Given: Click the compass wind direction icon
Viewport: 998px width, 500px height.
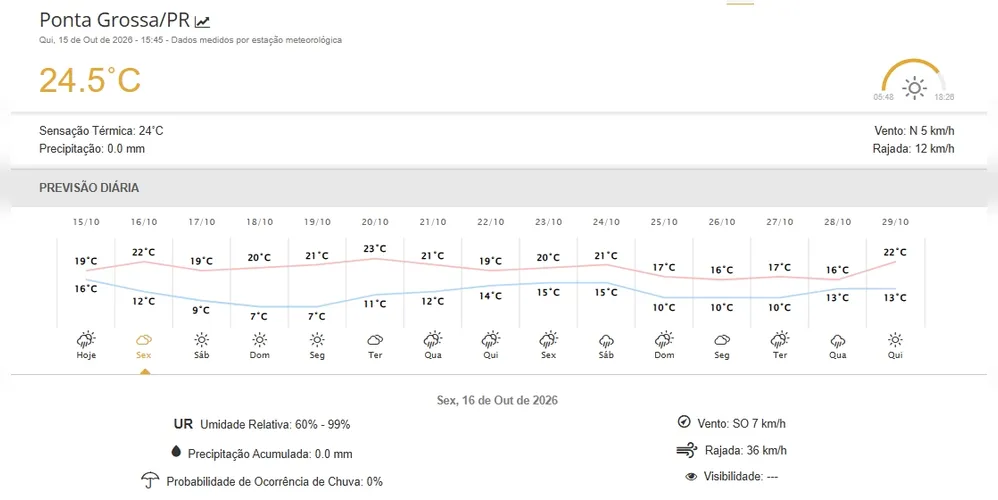Looking at the screenshot, I should (684, 421).
